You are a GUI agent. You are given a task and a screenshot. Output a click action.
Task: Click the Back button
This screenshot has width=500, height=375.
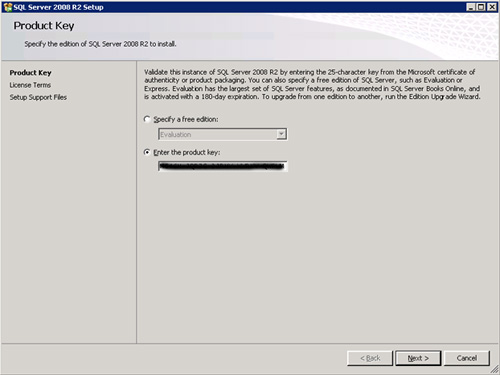[370, 358]
